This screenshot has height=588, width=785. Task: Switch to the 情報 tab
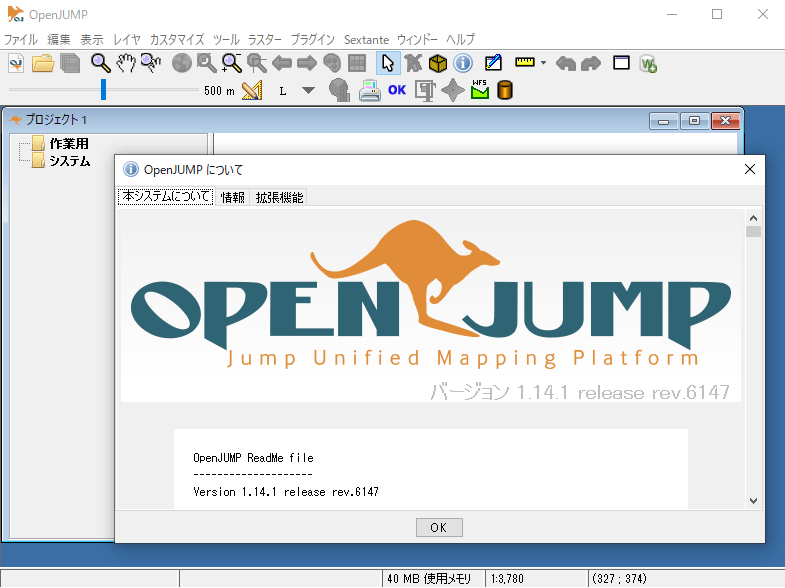[232, 197]
